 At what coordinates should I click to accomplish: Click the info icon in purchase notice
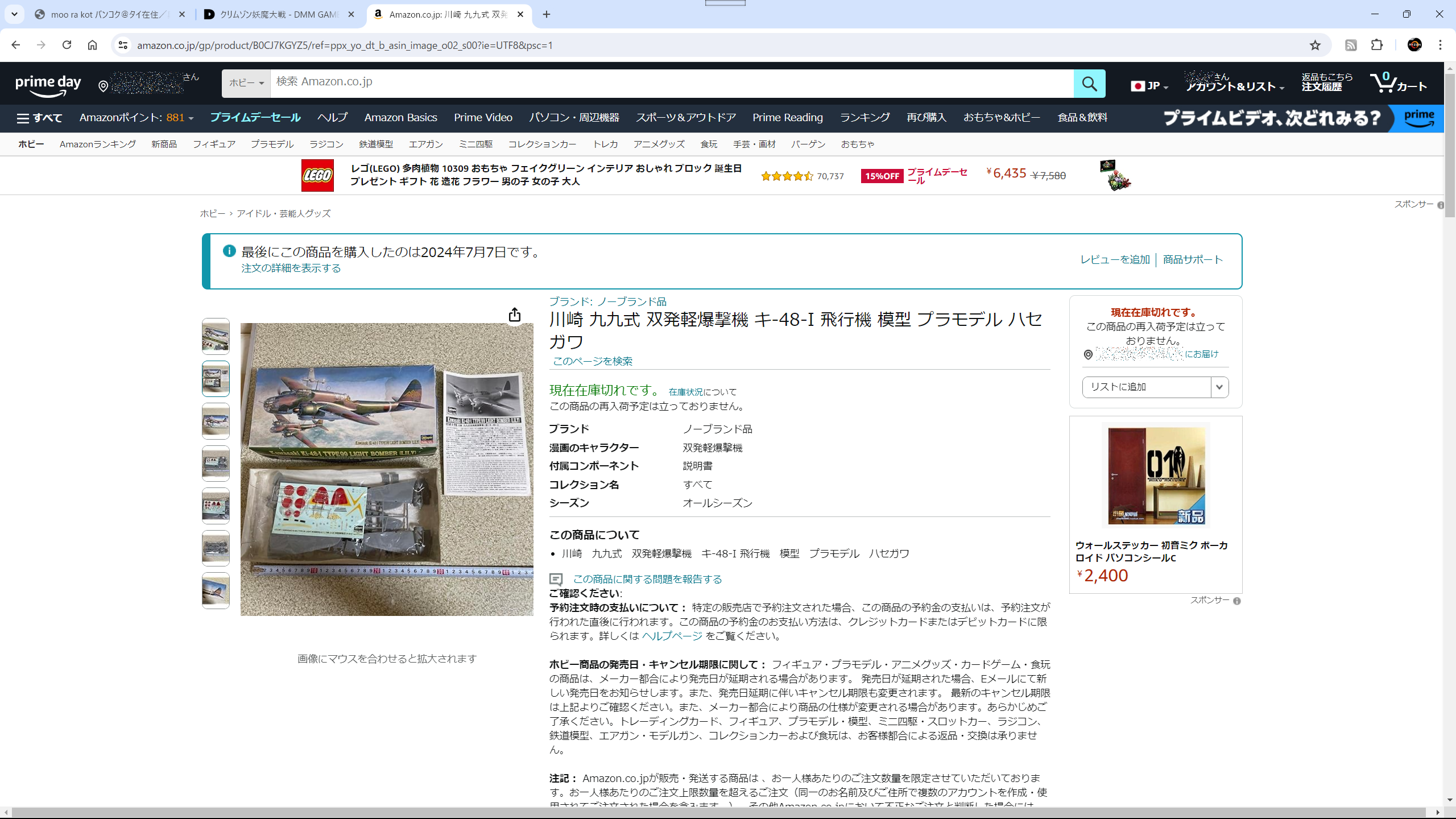click(229, 251)
